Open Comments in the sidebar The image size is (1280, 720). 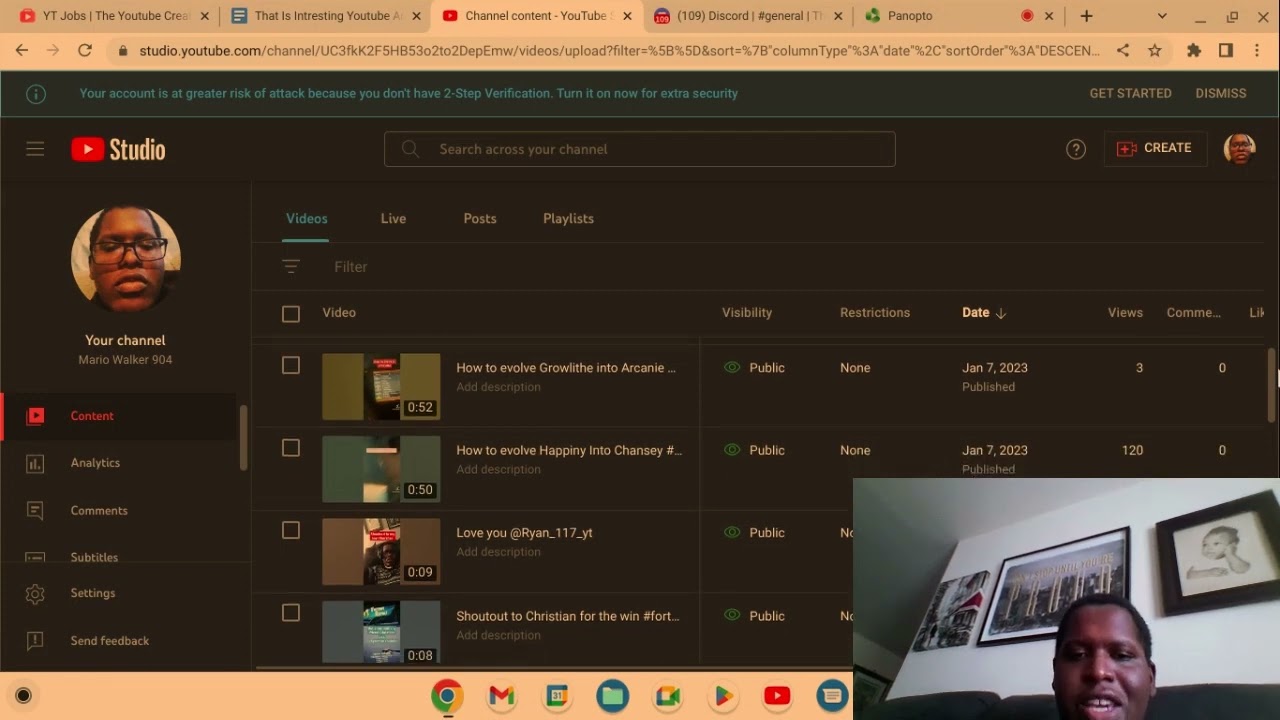[99, 511]
